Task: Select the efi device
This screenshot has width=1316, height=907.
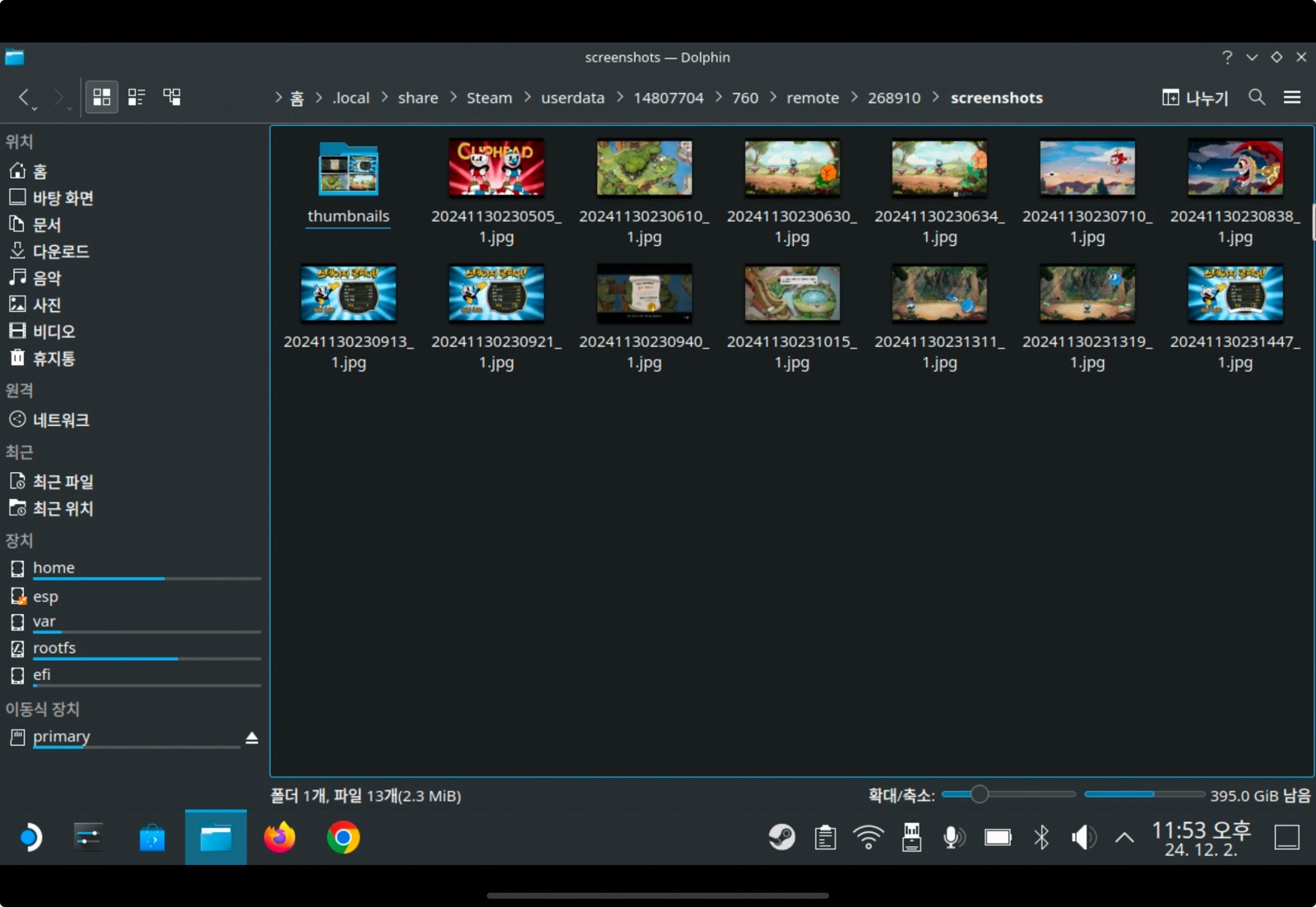Action: click(x=133, y=676)
